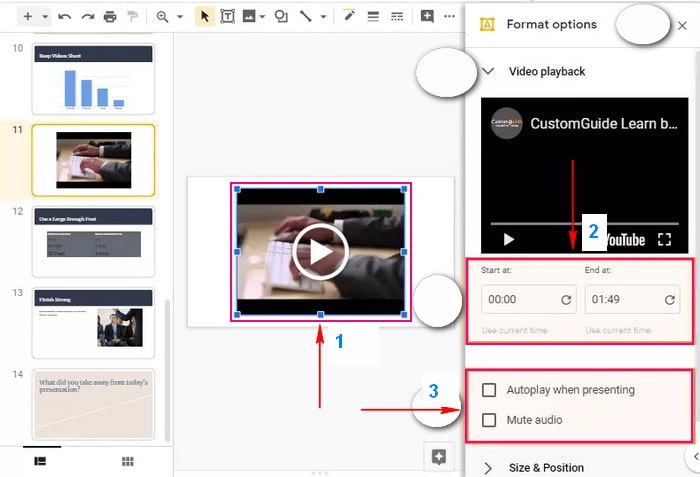This screenshot has height=477, width=700.
Task: Close the Format options panel
Action: (x=682, y=25)
